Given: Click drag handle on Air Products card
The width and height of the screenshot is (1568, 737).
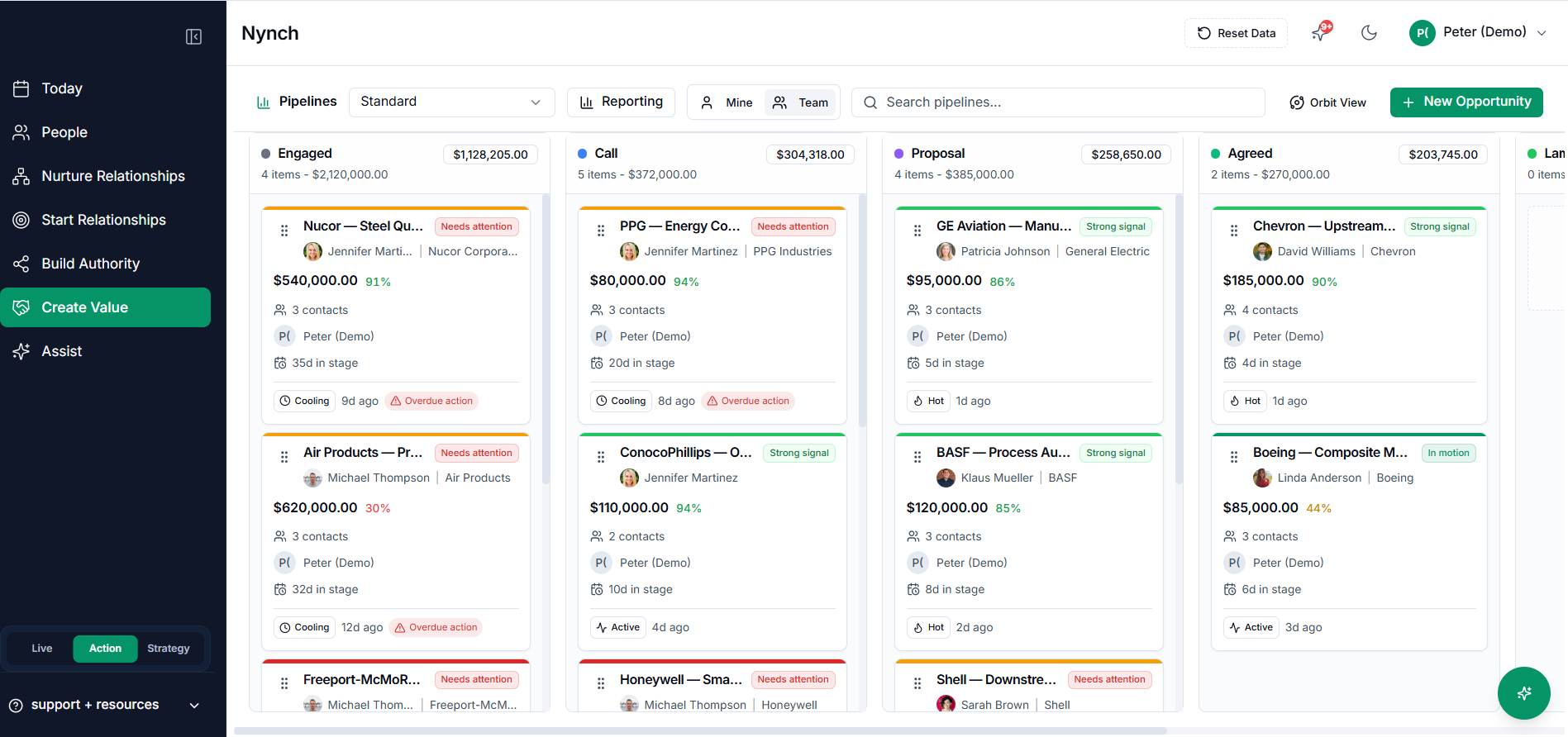Looking at the screenshot, I should click(x=284, y=457).
